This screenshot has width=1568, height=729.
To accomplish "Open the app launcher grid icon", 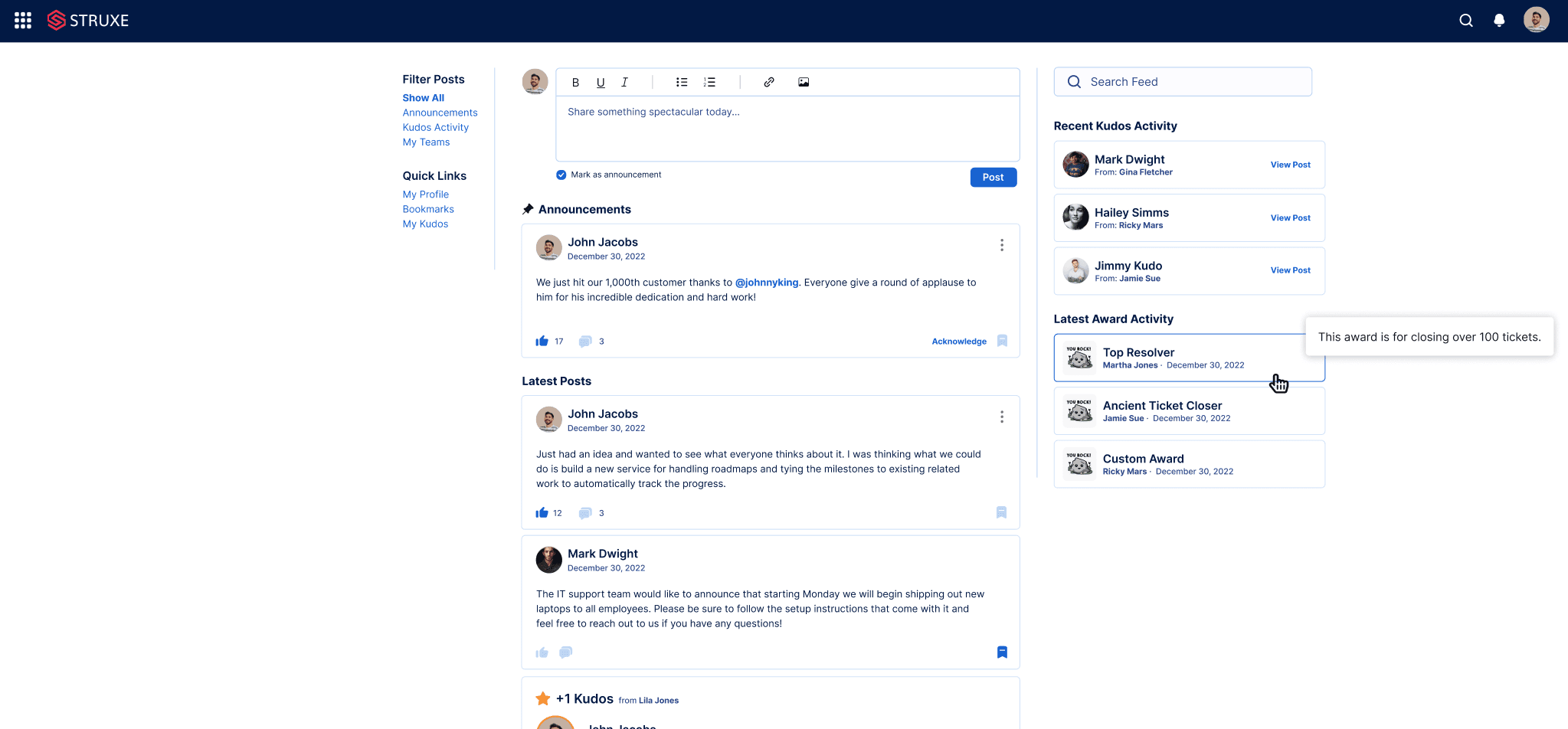I will [x=23, y=21].
